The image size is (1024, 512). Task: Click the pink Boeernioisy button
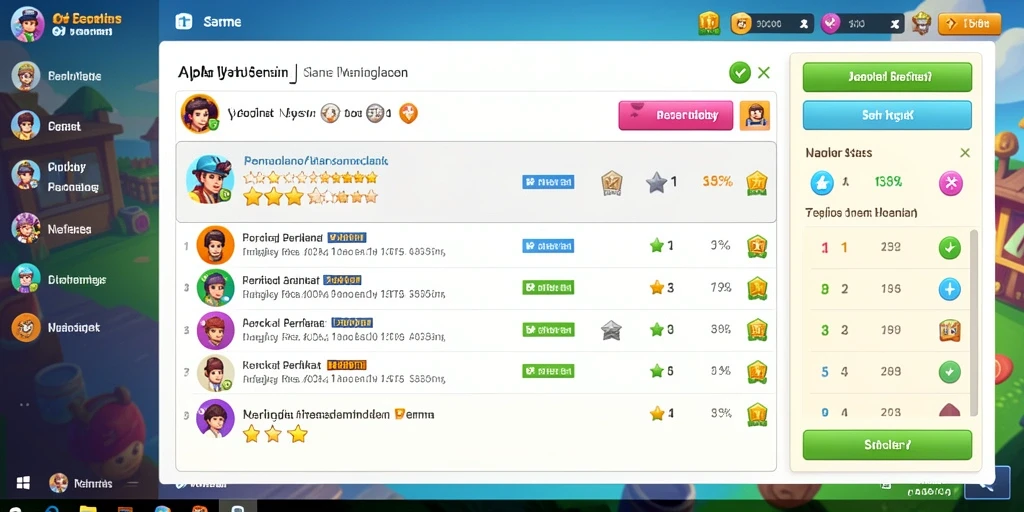(675, 116)
